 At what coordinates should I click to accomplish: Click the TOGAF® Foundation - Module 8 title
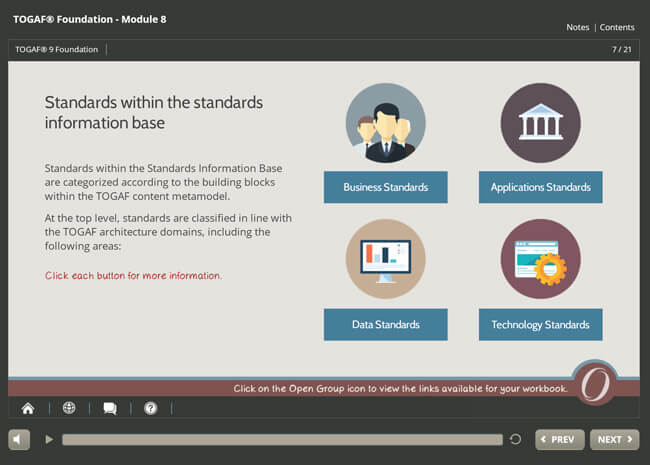point(90,19)
